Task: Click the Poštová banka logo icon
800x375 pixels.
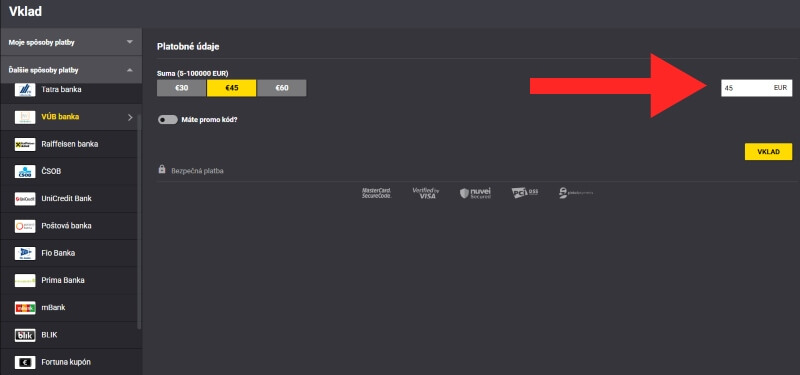Action: point(25,226)
